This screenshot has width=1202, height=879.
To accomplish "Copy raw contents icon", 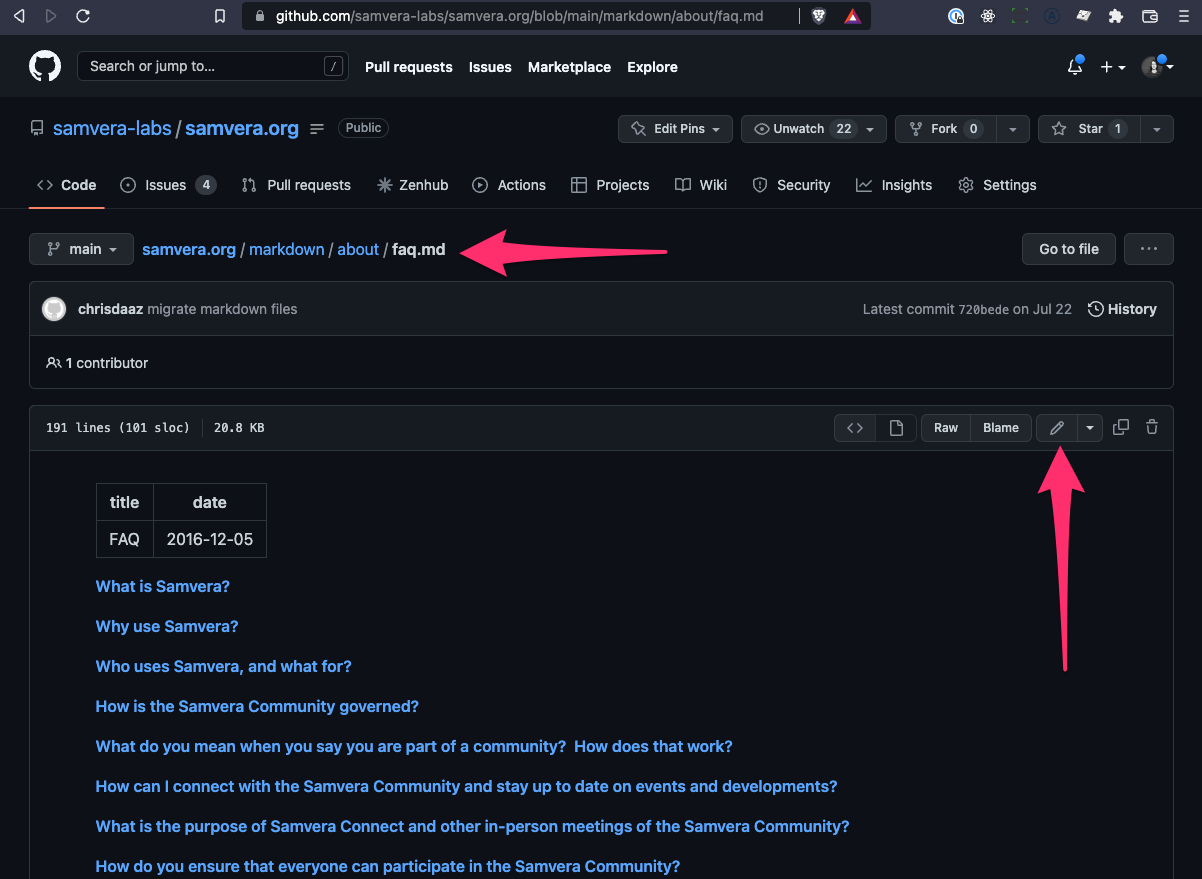I will (x=1121, y=427).
